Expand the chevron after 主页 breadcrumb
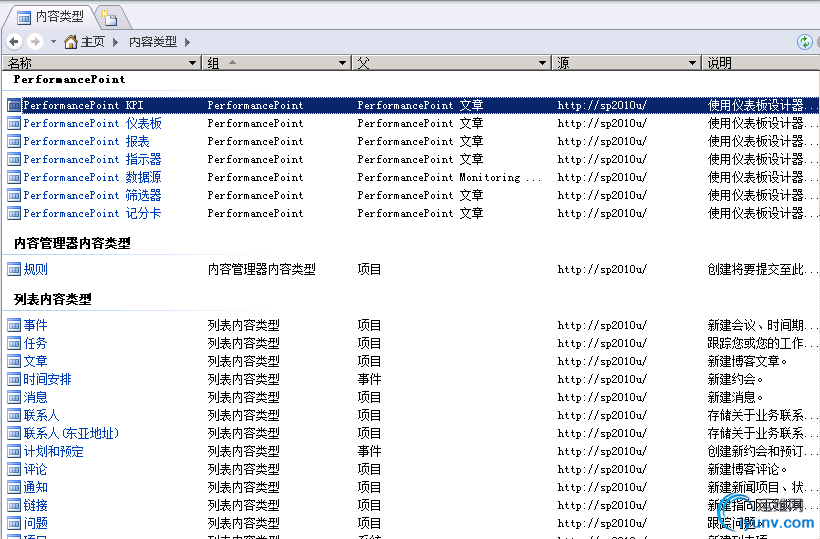Image resolution: width=820 pixels, height=539 pixels. coord(116,42)
